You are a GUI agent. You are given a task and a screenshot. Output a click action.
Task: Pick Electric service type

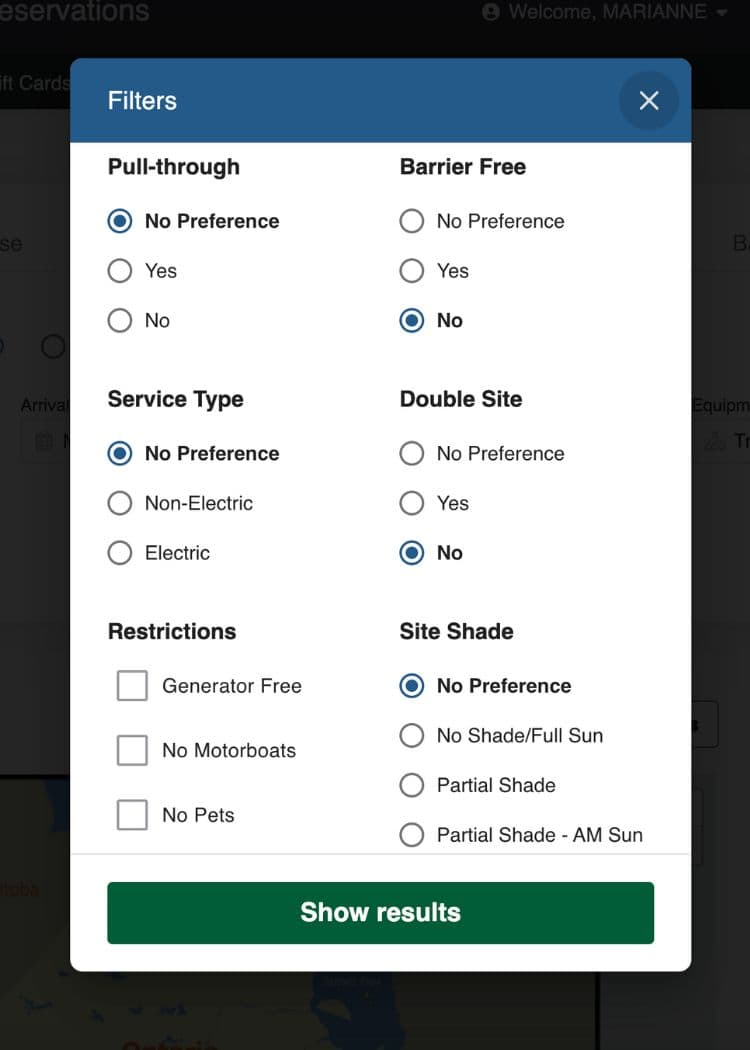tap(120, 552)
